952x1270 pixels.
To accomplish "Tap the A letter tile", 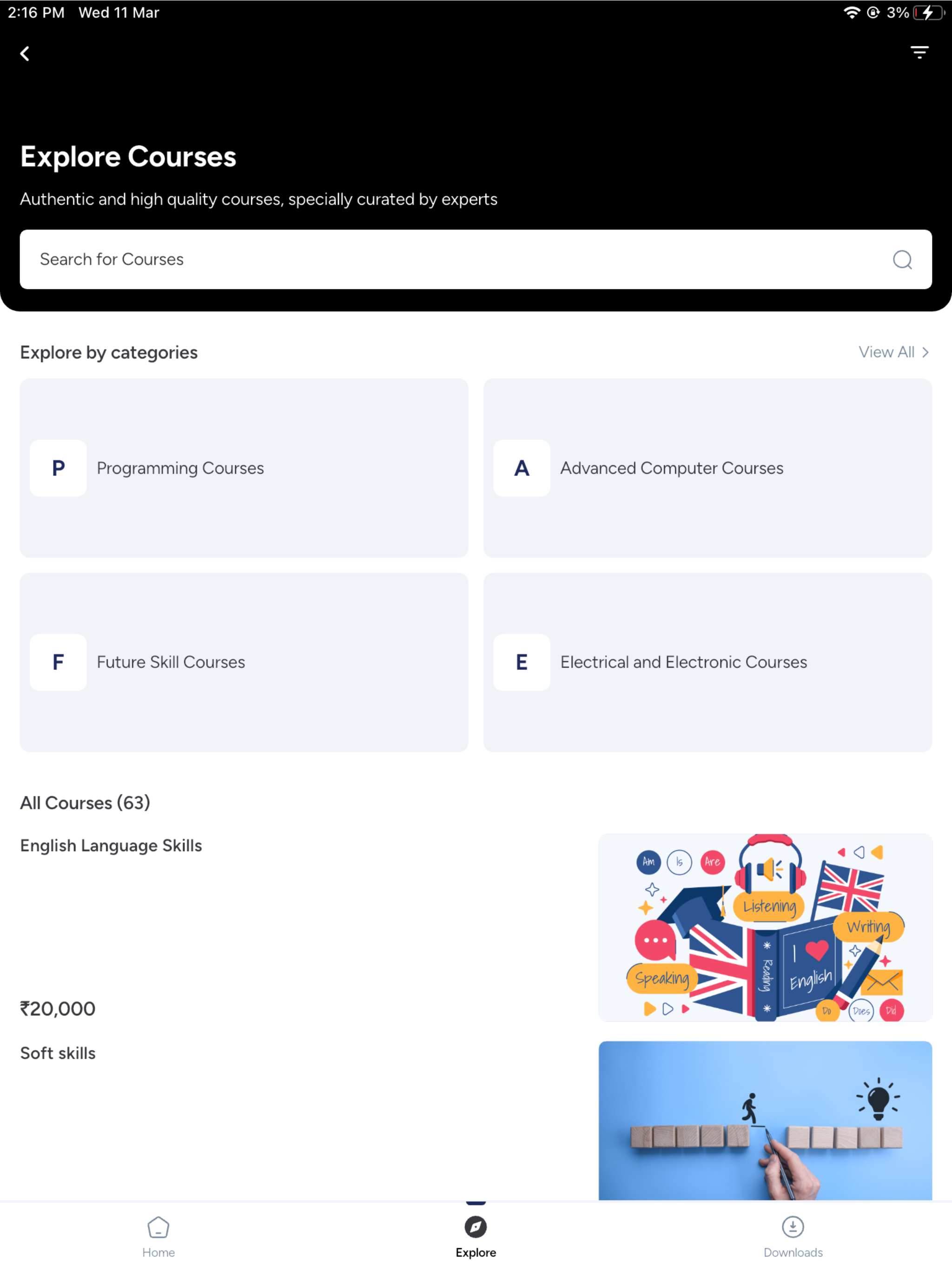I will [522, 468].
